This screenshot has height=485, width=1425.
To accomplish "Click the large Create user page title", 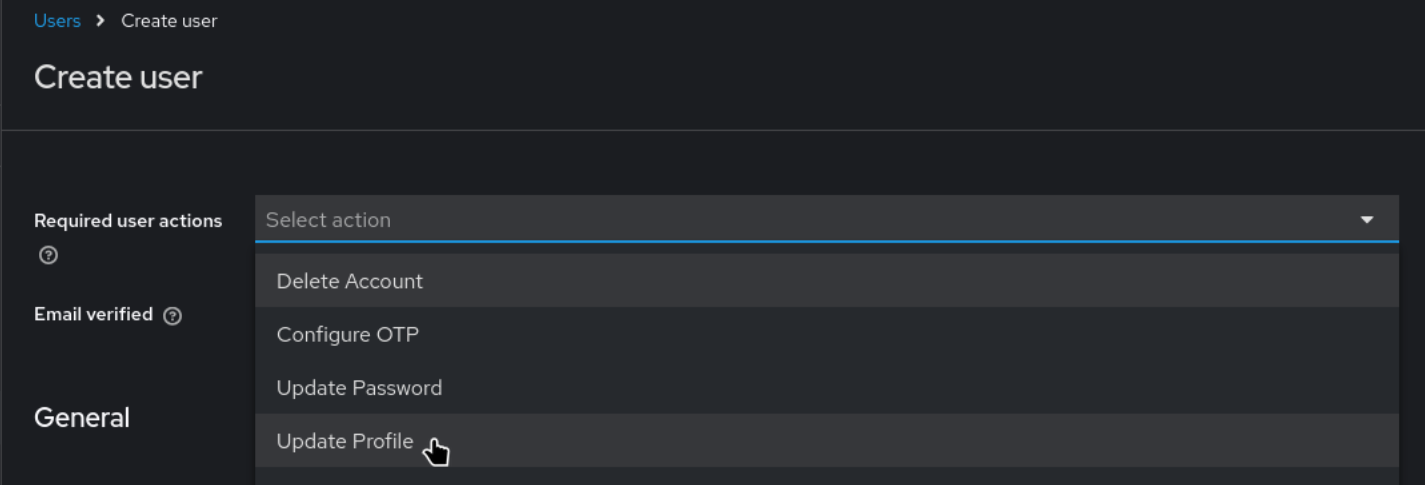I will (118, 77).
